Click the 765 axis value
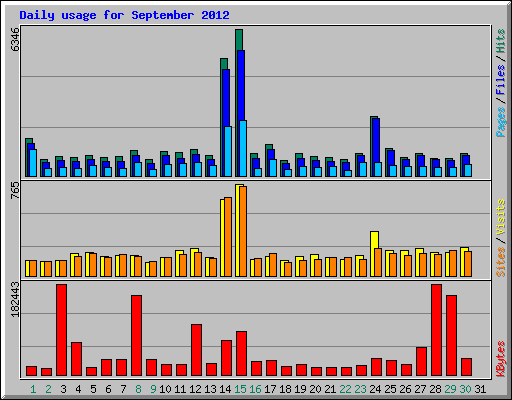This screenshot has height=400, width=512. click(x=15, y=190)
